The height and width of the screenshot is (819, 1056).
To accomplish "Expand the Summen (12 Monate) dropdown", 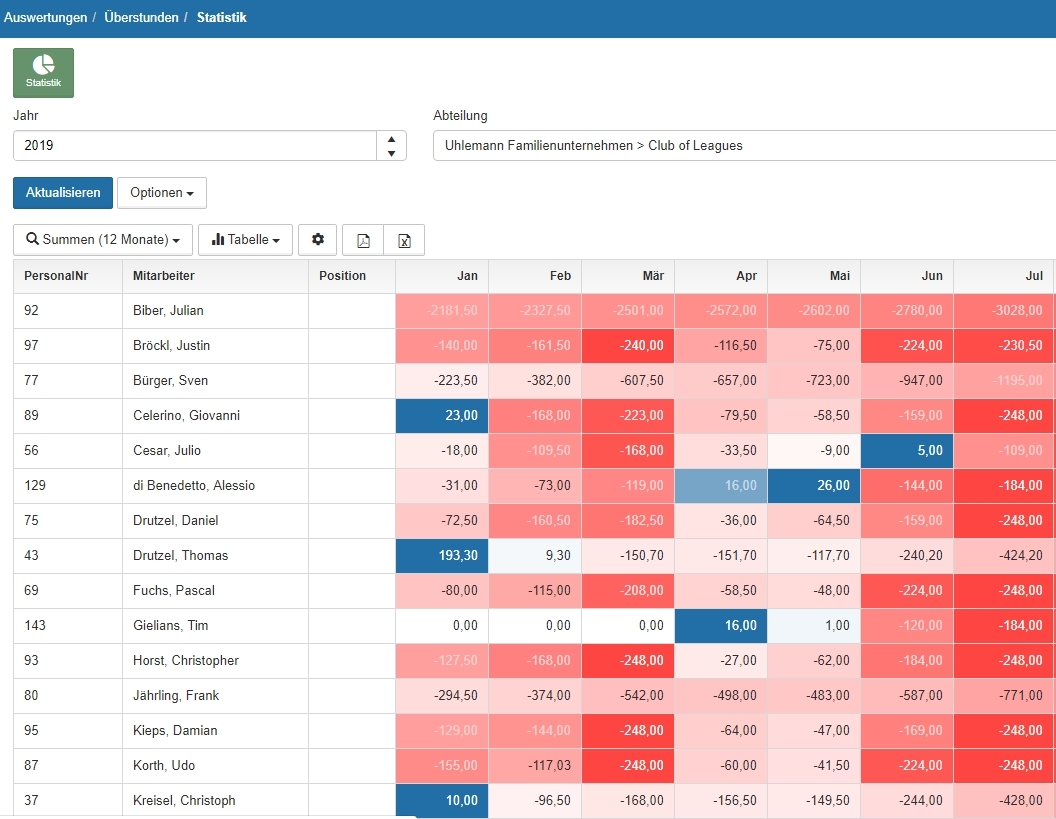I will click(x=103, y=240).
